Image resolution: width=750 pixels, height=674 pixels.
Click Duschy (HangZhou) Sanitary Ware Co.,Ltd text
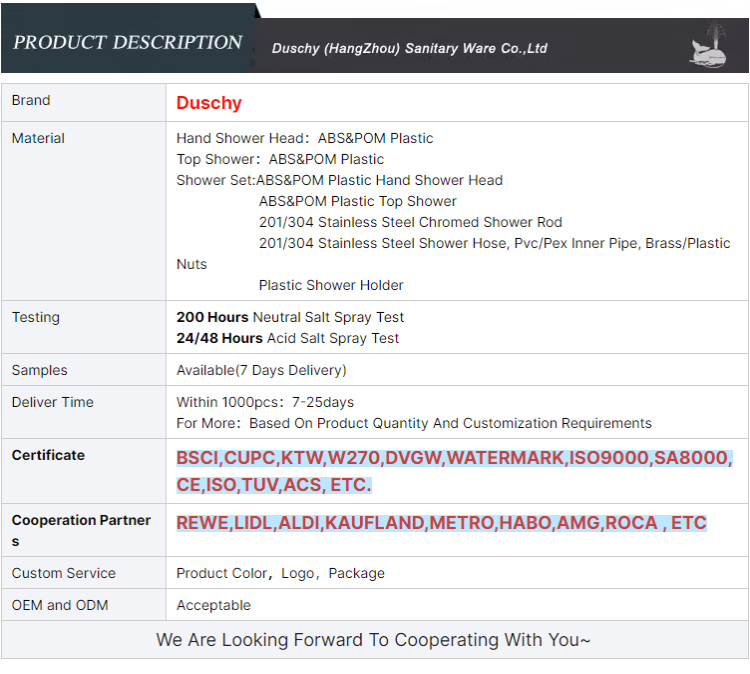(x=409, y=48)
